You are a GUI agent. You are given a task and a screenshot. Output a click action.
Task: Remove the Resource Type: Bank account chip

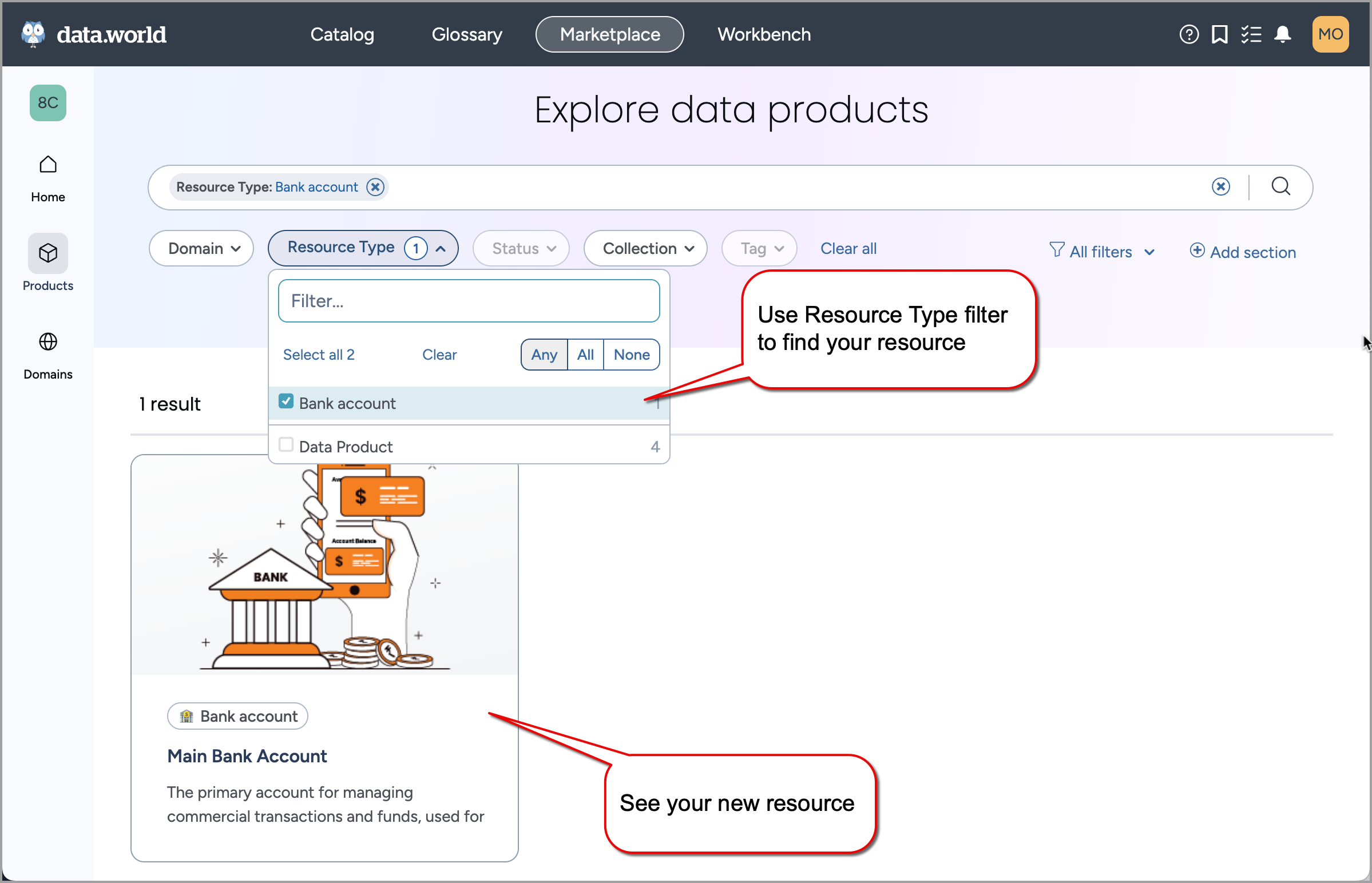pos(375,187)
